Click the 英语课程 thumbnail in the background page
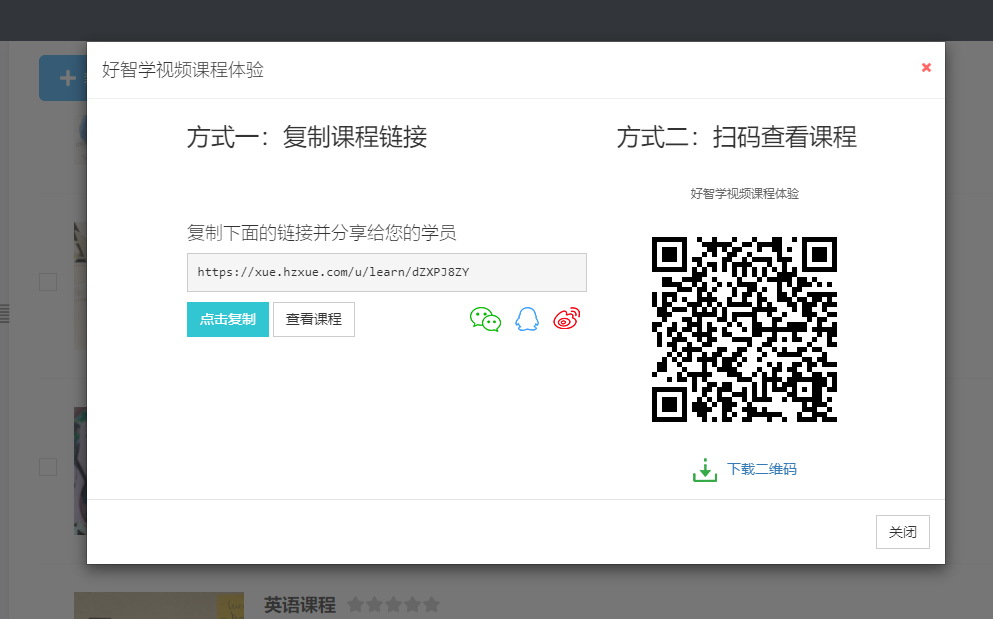The height and width of the screenshot is (619, 993). 159,606
